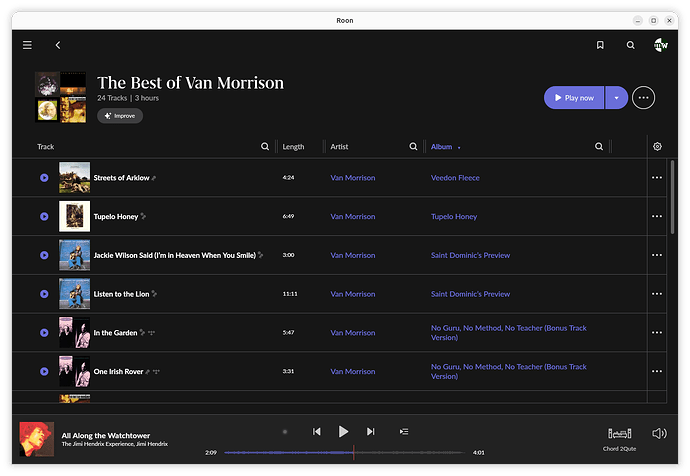The width and height of the screenshot is (690, 476).
Task: Open the hamburger navigation menu
Action: [27, 45]
